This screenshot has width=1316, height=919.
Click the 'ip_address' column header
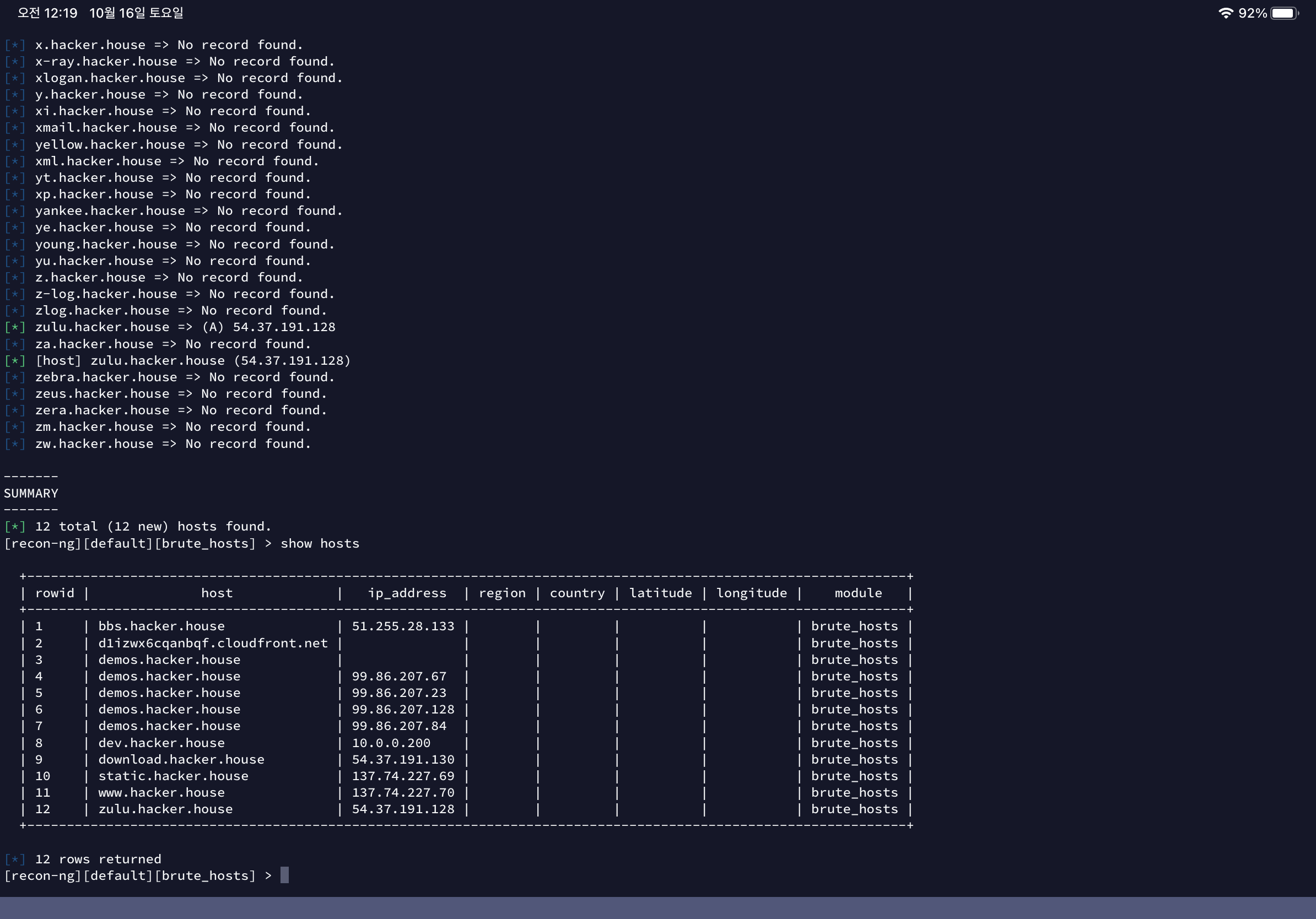407,593
